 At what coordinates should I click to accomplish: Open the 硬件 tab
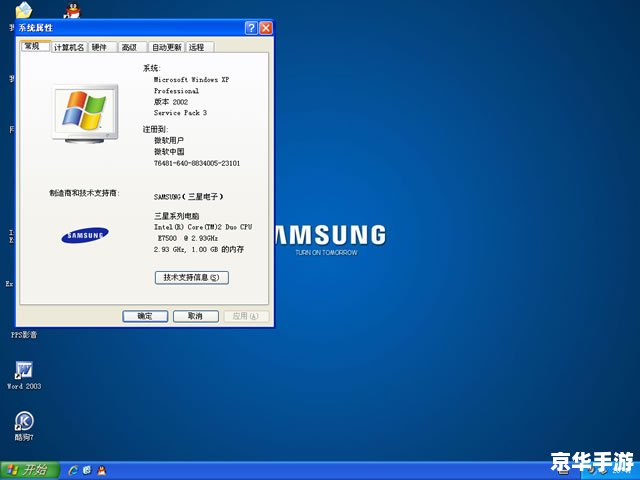(x=102, y=47)
